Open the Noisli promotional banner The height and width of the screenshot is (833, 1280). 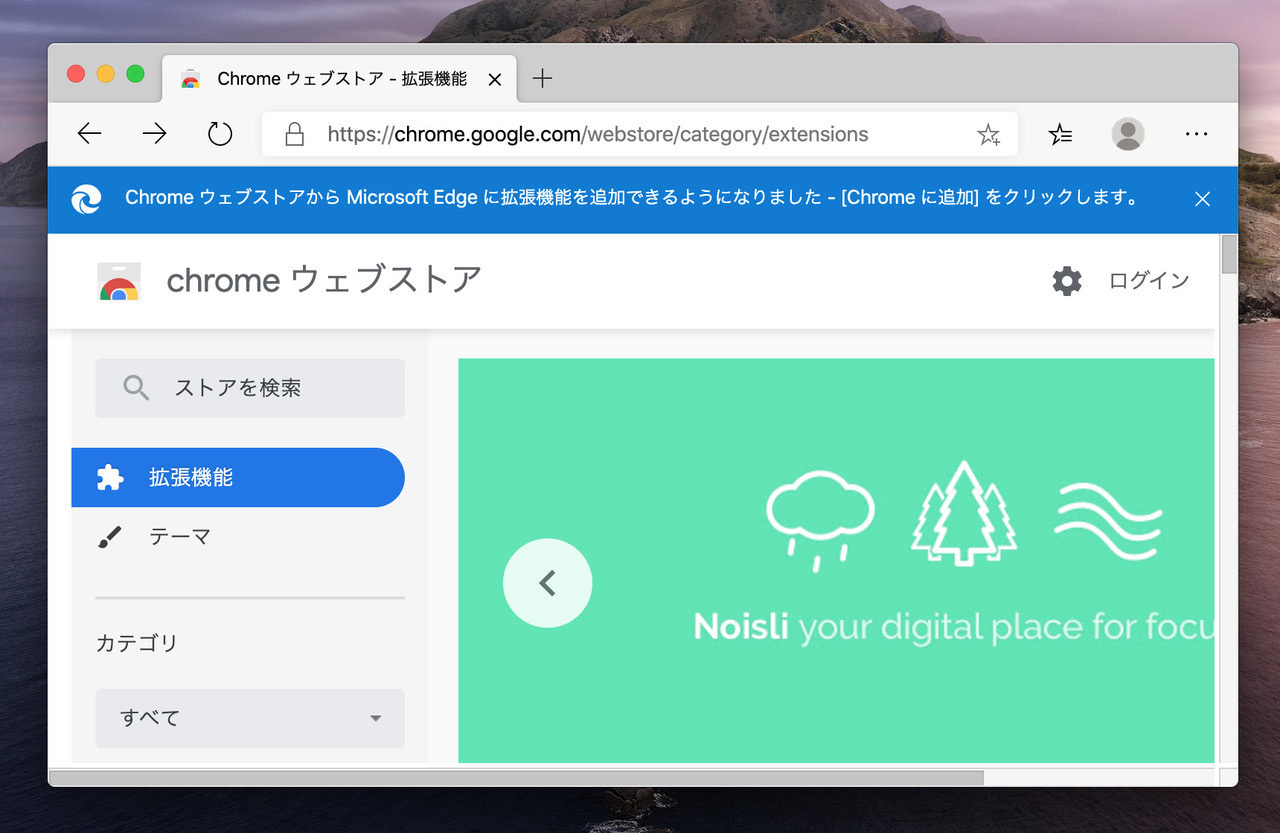tap(836, 560)
